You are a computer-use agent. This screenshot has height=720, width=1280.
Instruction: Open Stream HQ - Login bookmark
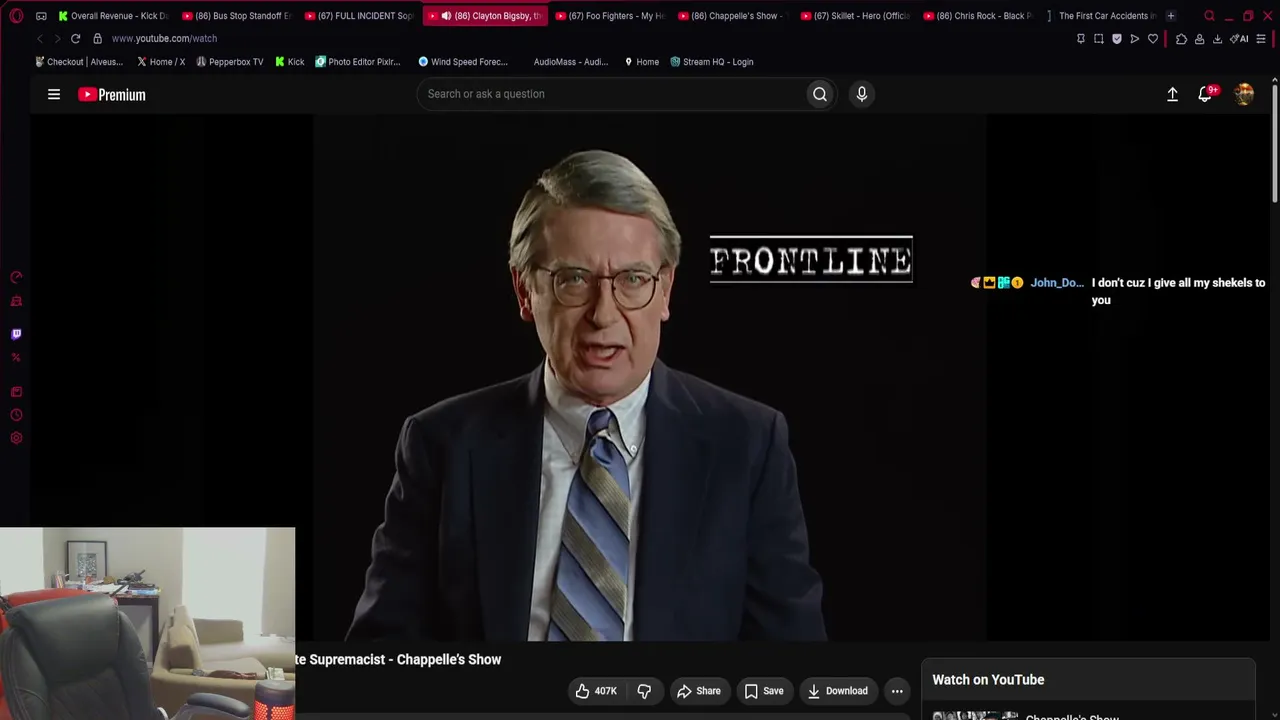coord(712,62)
